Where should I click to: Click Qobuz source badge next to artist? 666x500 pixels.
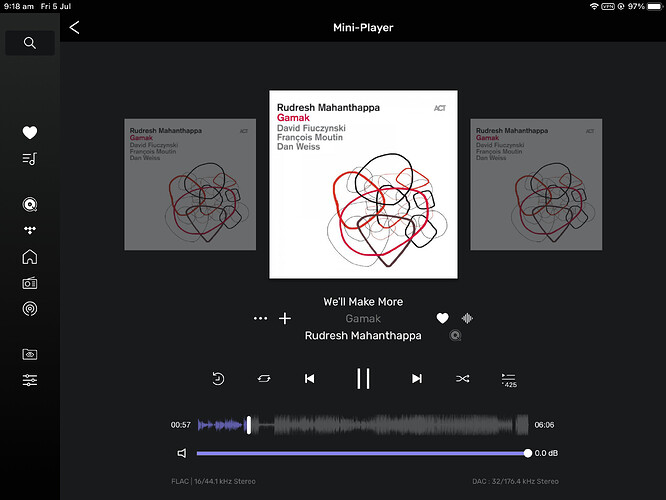(x=455, y=336)
